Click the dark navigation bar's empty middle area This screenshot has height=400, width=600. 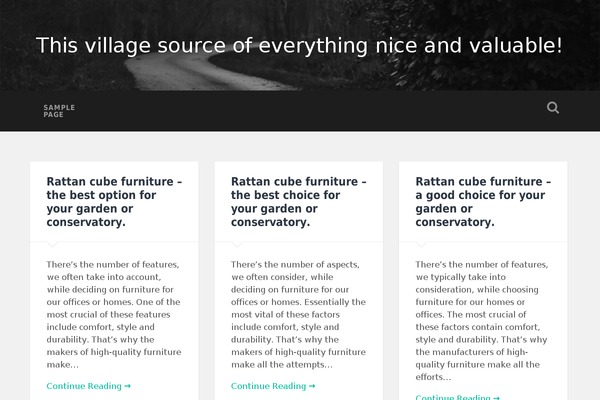pyautogui.click(x=306, y=111)
